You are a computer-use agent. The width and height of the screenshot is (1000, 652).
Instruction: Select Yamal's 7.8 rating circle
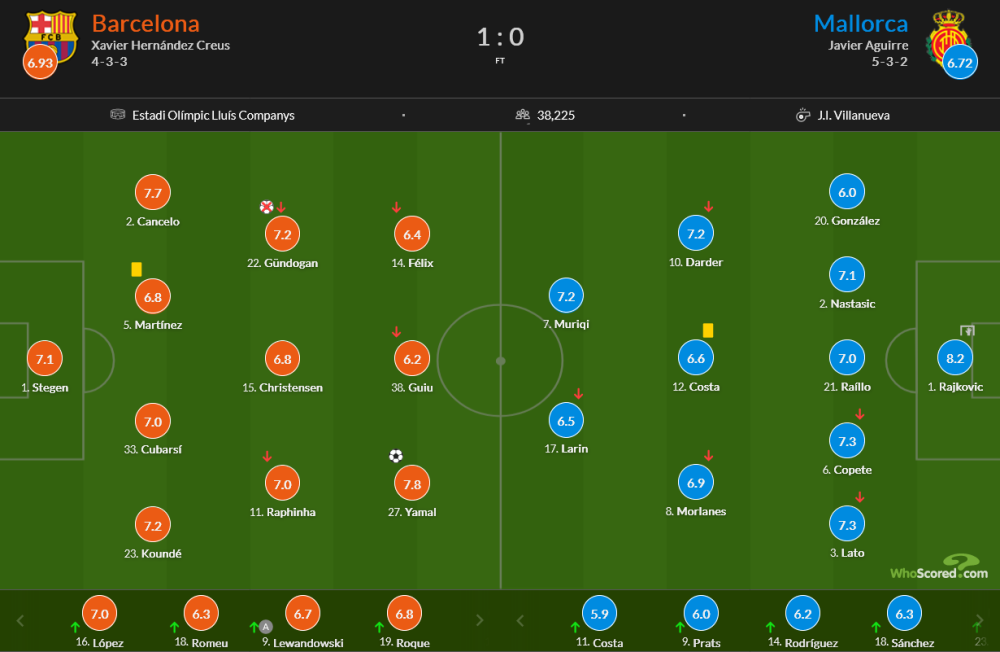(x=412, y=484)
